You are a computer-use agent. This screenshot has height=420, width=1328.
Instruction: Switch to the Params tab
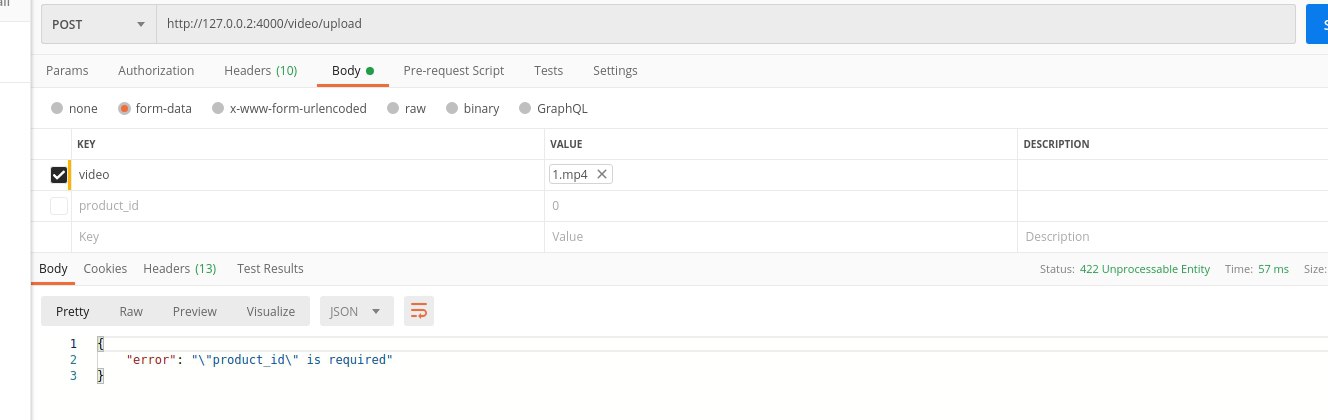[67, 71]
